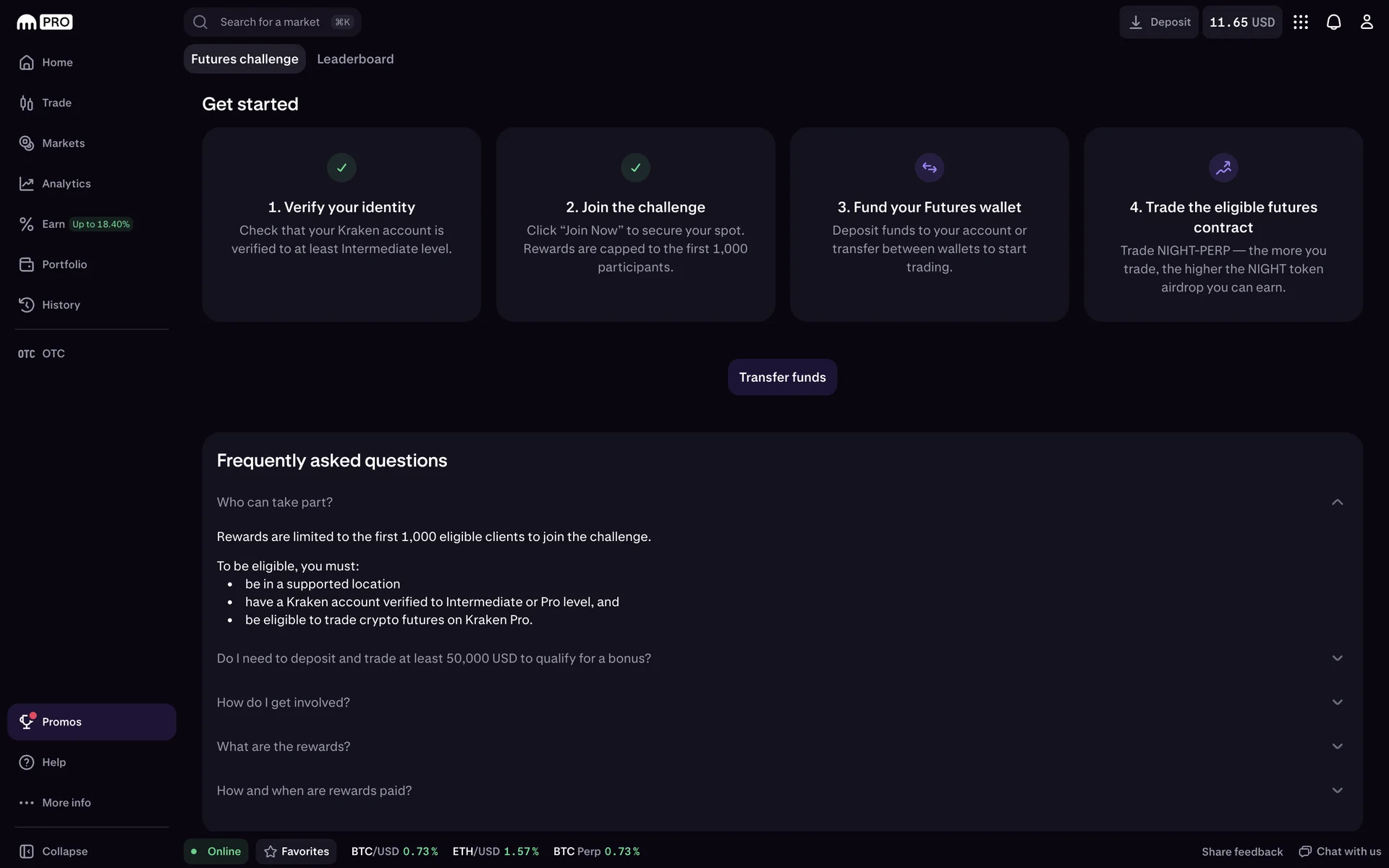Go to Markets in the sidebar
The image size is (1389, 868).
coord(63,143)
